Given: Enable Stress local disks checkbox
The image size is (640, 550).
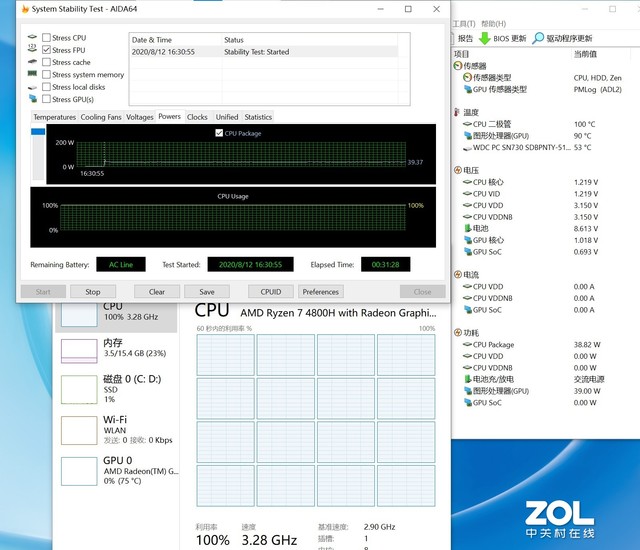Looking at the screenshot, I should pos(47,86).
